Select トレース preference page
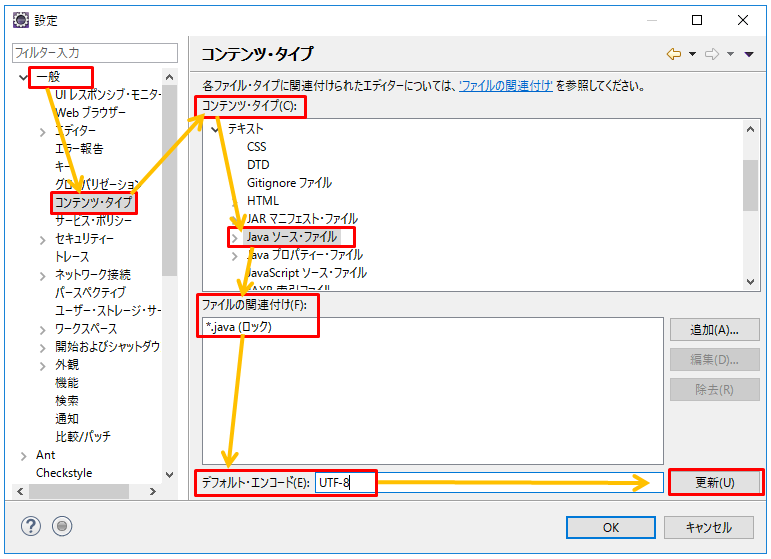 [x=72, y=257]
